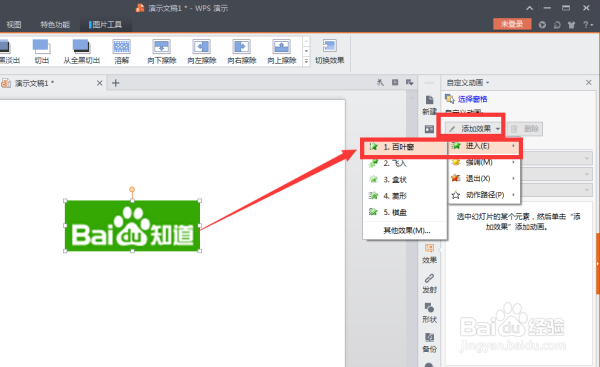Add a new document tab with the plus button
This screenshot has width=600, height=367.
pos(116,83)
